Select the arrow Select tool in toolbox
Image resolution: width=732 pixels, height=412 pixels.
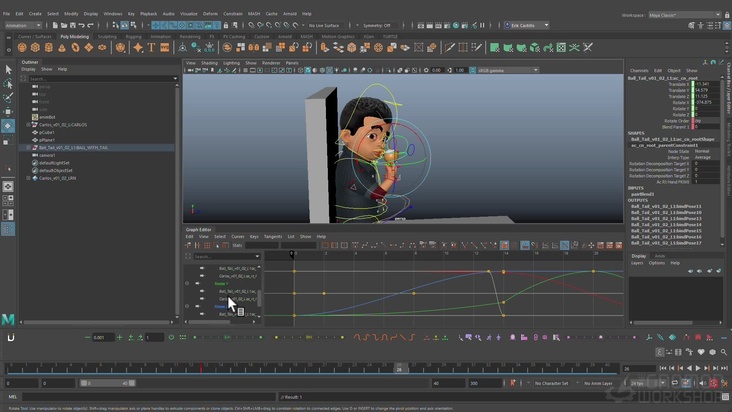(x=8, y=70)
